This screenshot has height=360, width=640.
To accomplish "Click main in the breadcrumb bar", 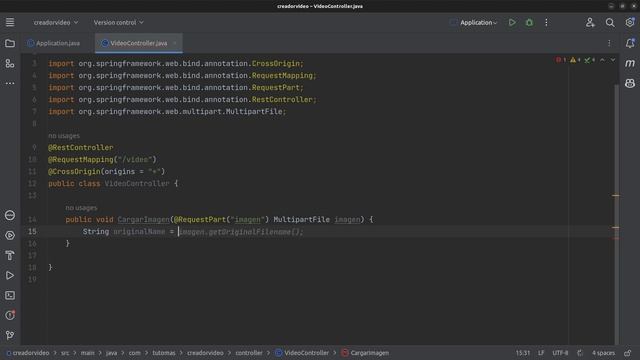I will pyautogui.click(x=87, y=353).
